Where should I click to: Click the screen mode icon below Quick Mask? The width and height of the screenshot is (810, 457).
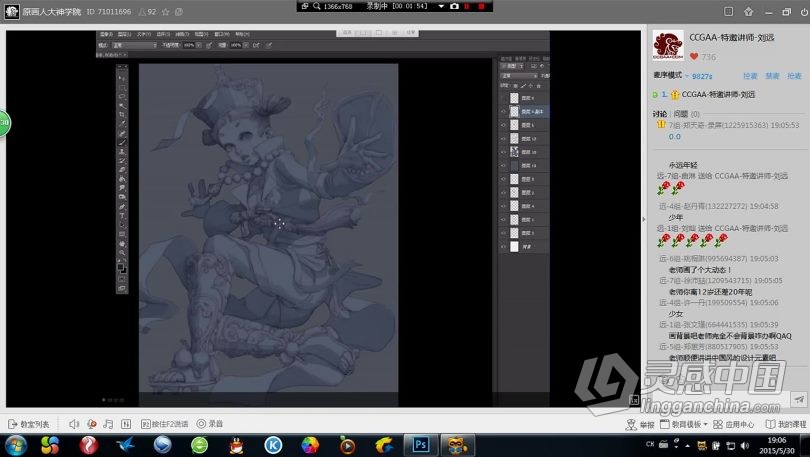tap(122, 289)
